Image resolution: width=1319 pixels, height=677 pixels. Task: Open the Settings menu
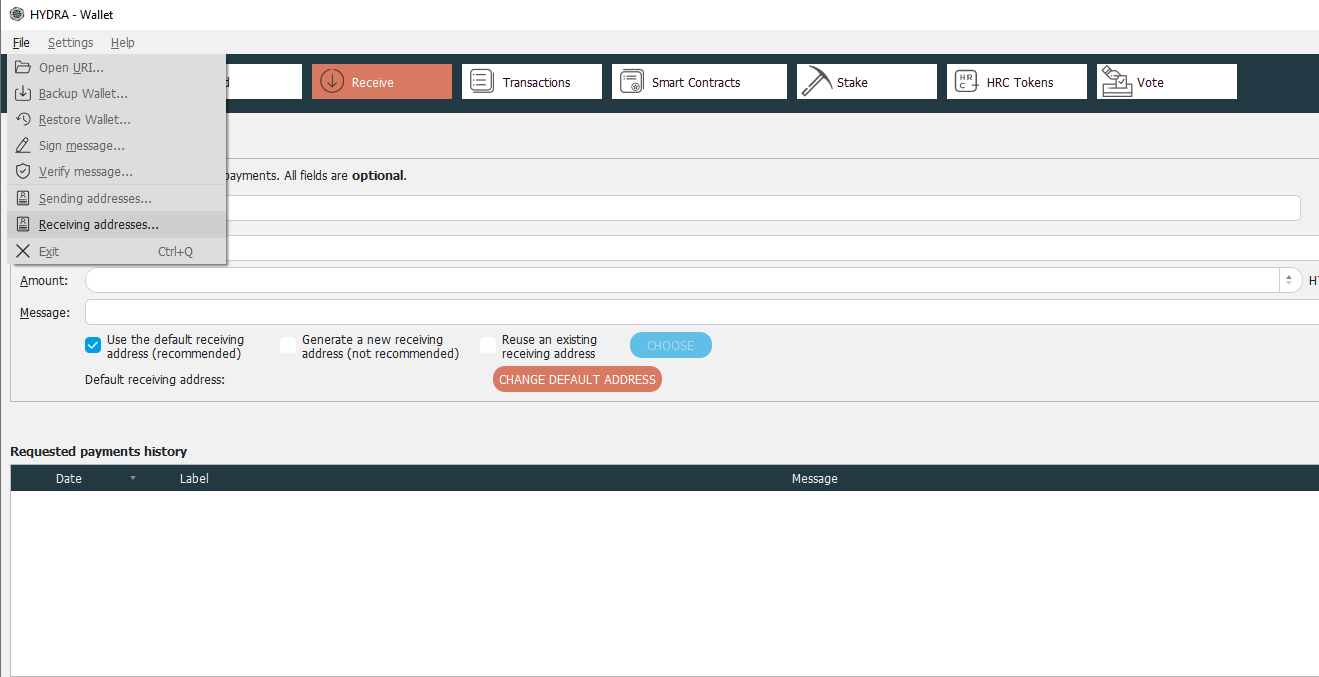70,43
